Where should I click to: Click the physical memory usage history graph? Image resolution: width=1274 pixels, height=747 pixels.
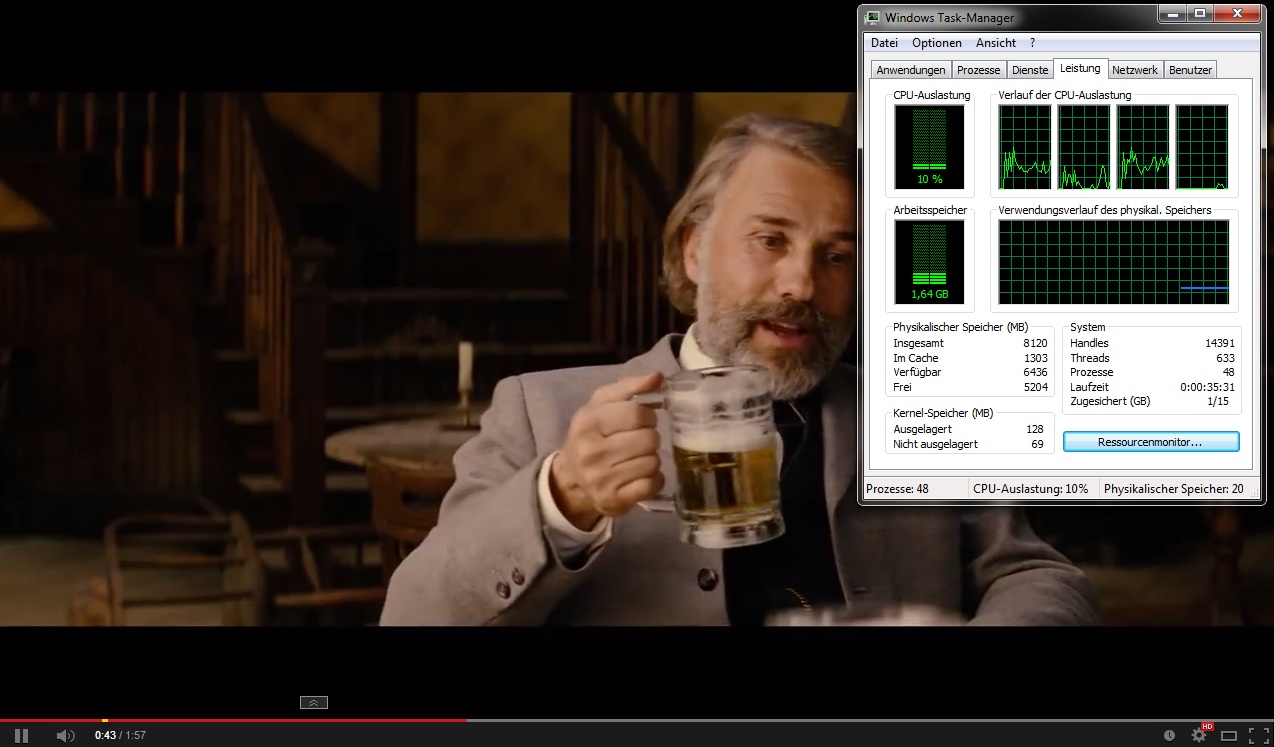[x=1114, y=263]
